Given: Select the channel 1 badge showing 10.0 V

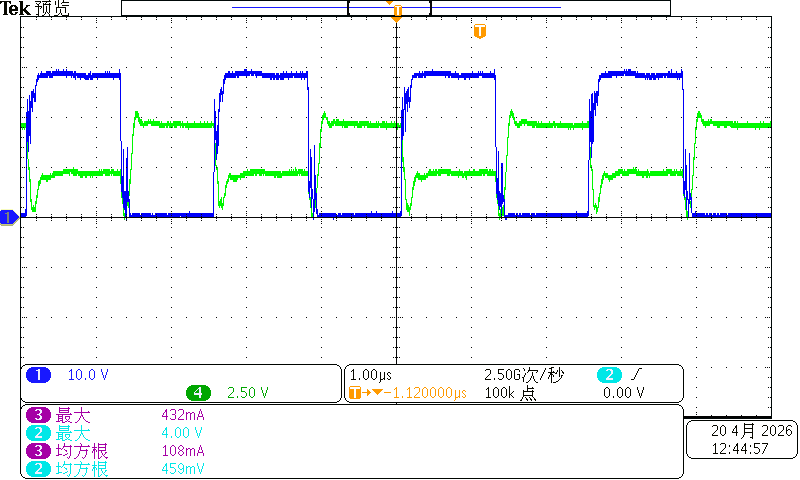Looking at the screenshot, I should (38, 375).
